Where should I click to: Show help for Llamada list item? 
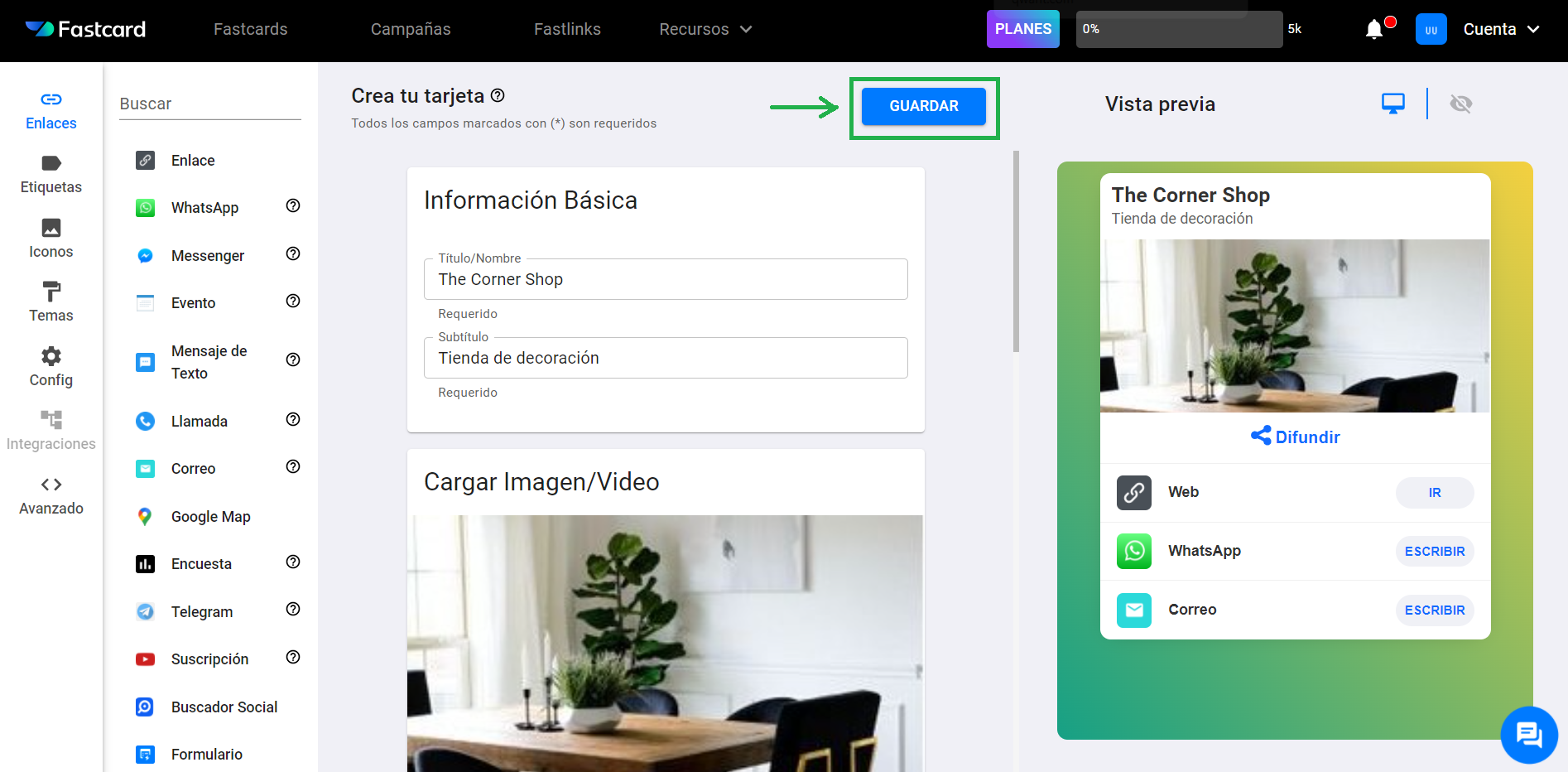click(x=293, y=419)
